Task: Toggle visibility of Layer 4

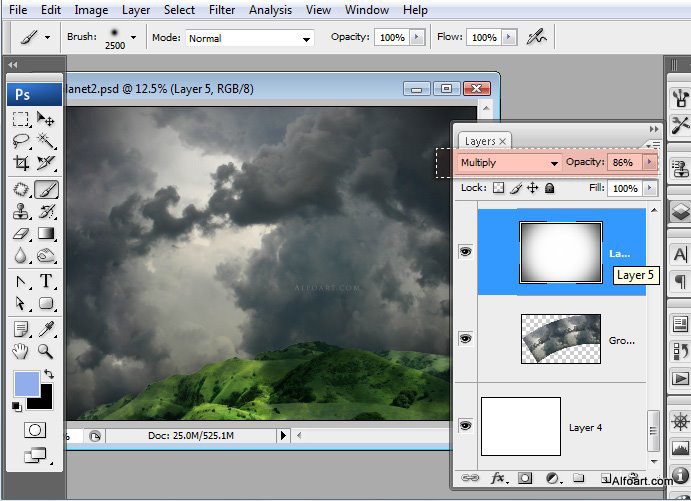Action: tap(465, 426)
